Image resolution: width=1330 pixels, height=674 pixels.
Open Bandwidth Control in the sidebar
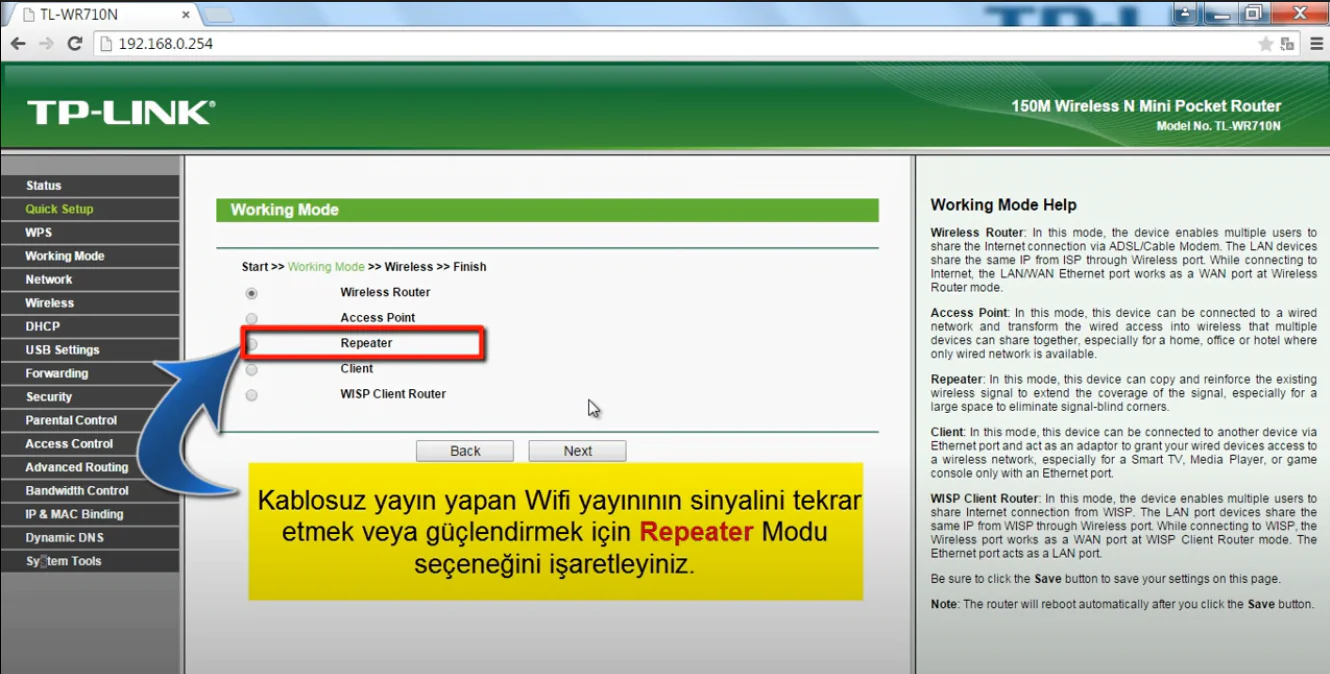[x=77, y=491]
